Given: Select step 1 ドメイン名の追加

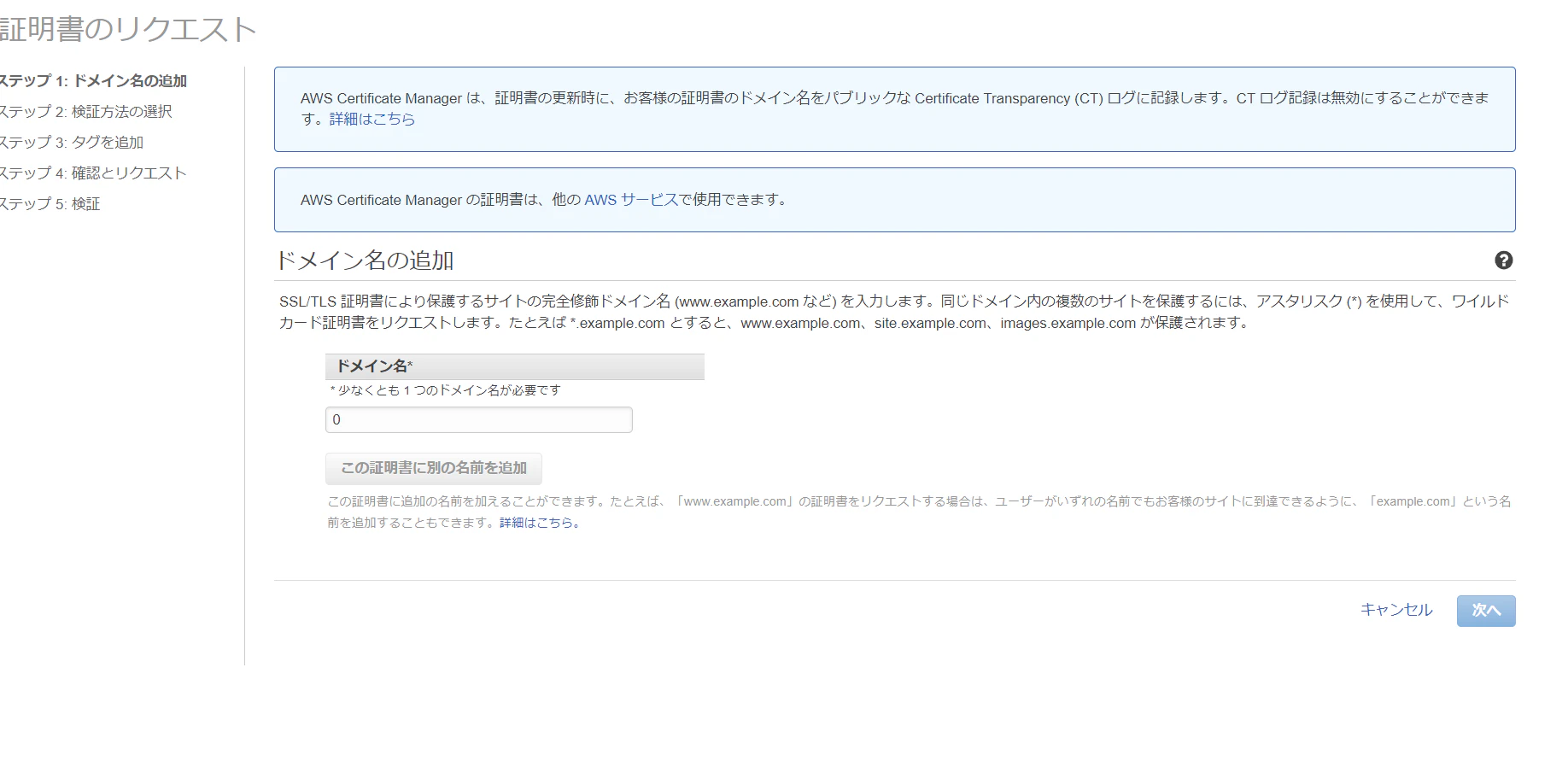Looking at the screenshot, I should pos(93,81).
